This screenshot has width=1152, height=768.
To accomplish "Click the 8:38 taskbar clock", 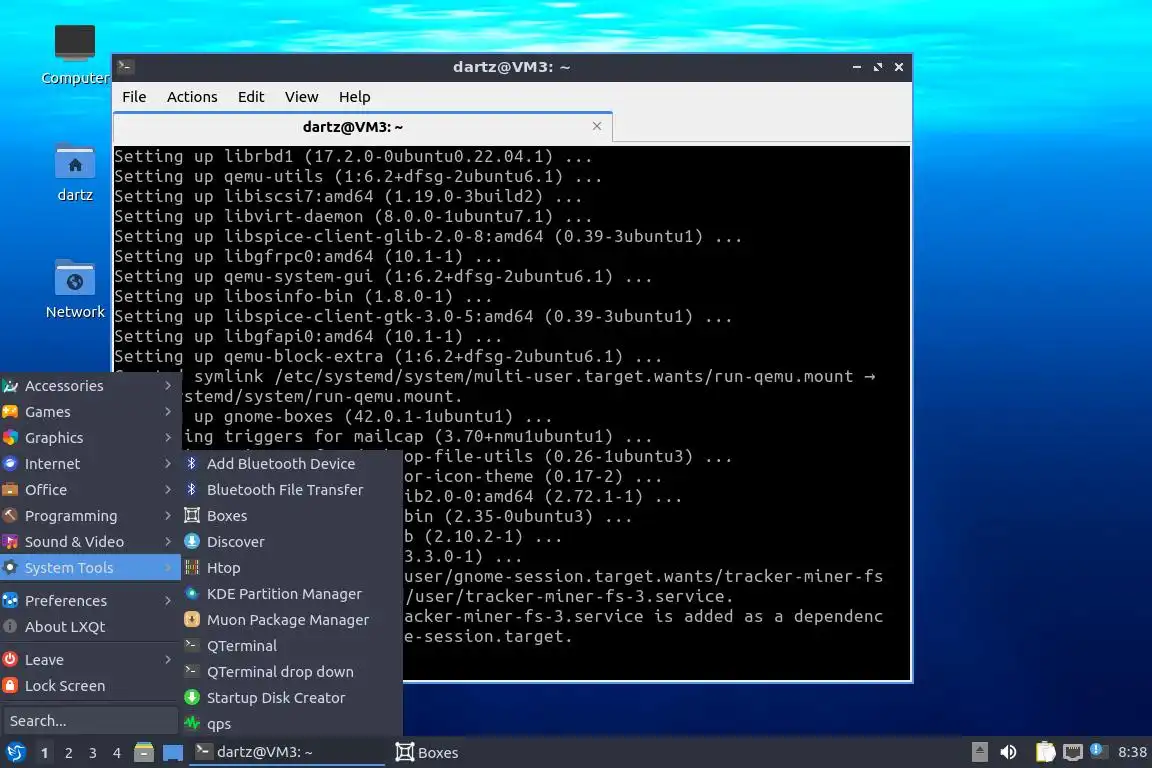I will [x=1131, y=752].
